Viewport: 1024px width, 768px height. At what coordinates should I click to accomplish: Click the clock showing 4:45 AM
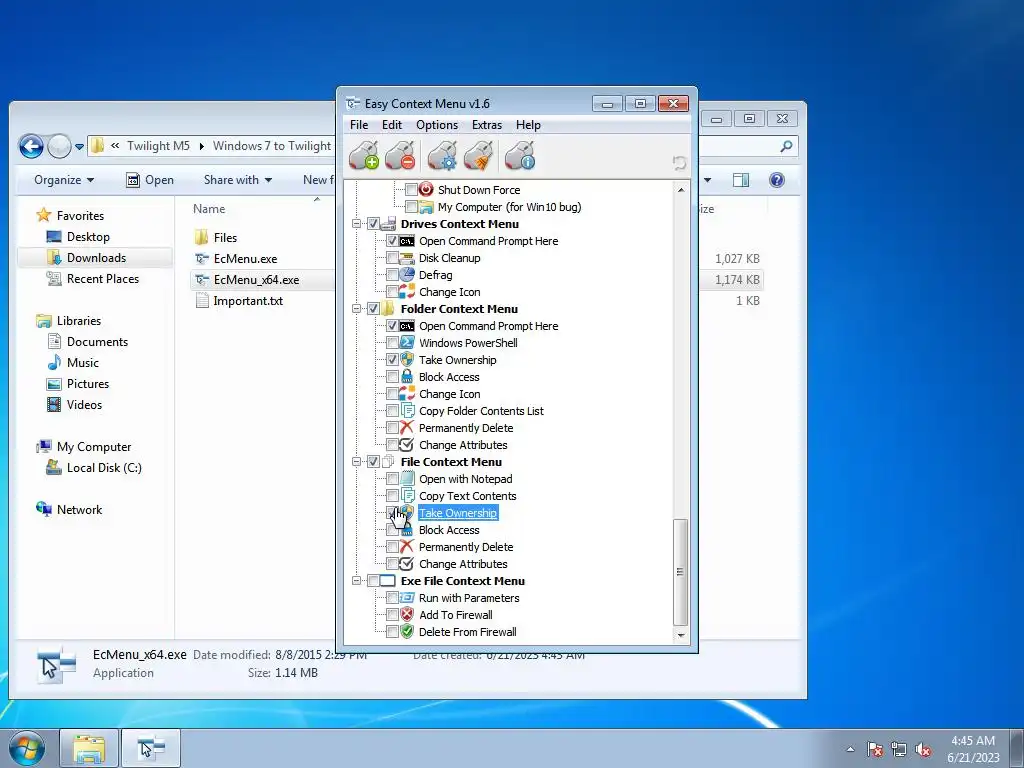coord(972,741)
